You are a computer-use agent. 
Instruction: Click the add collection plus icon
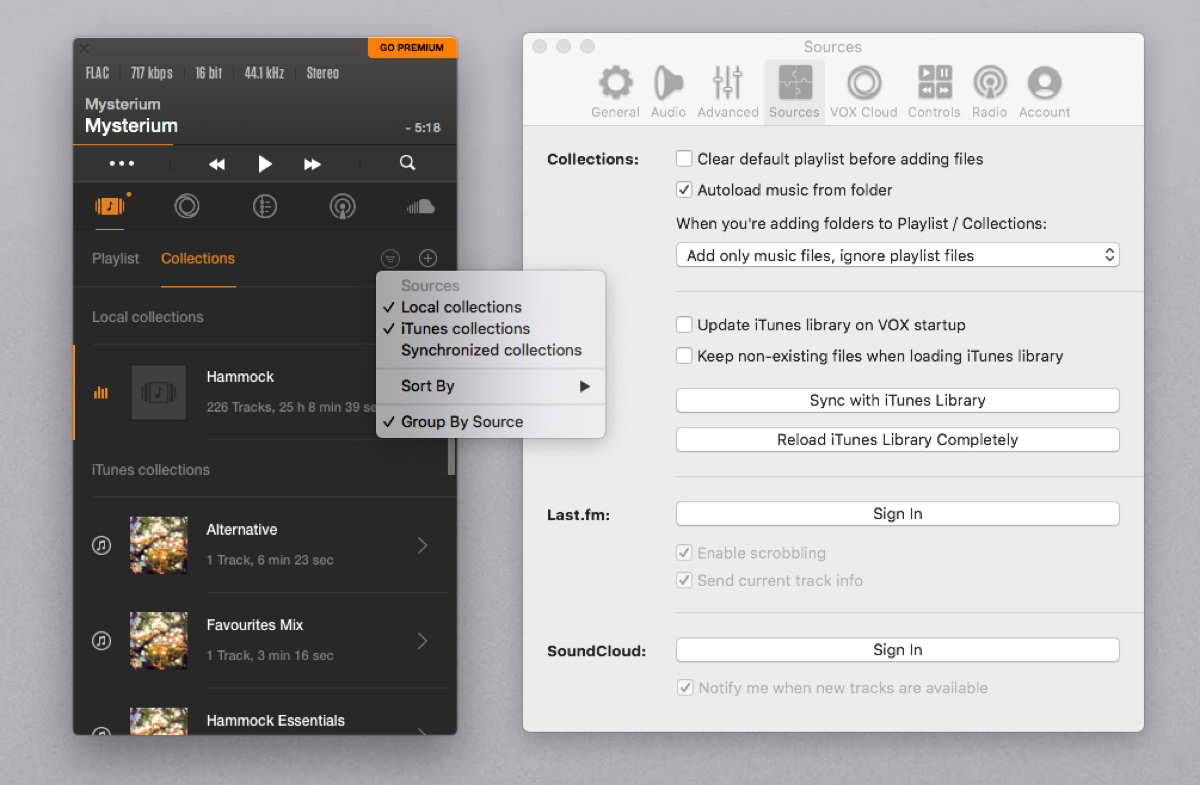click(428, 258)
